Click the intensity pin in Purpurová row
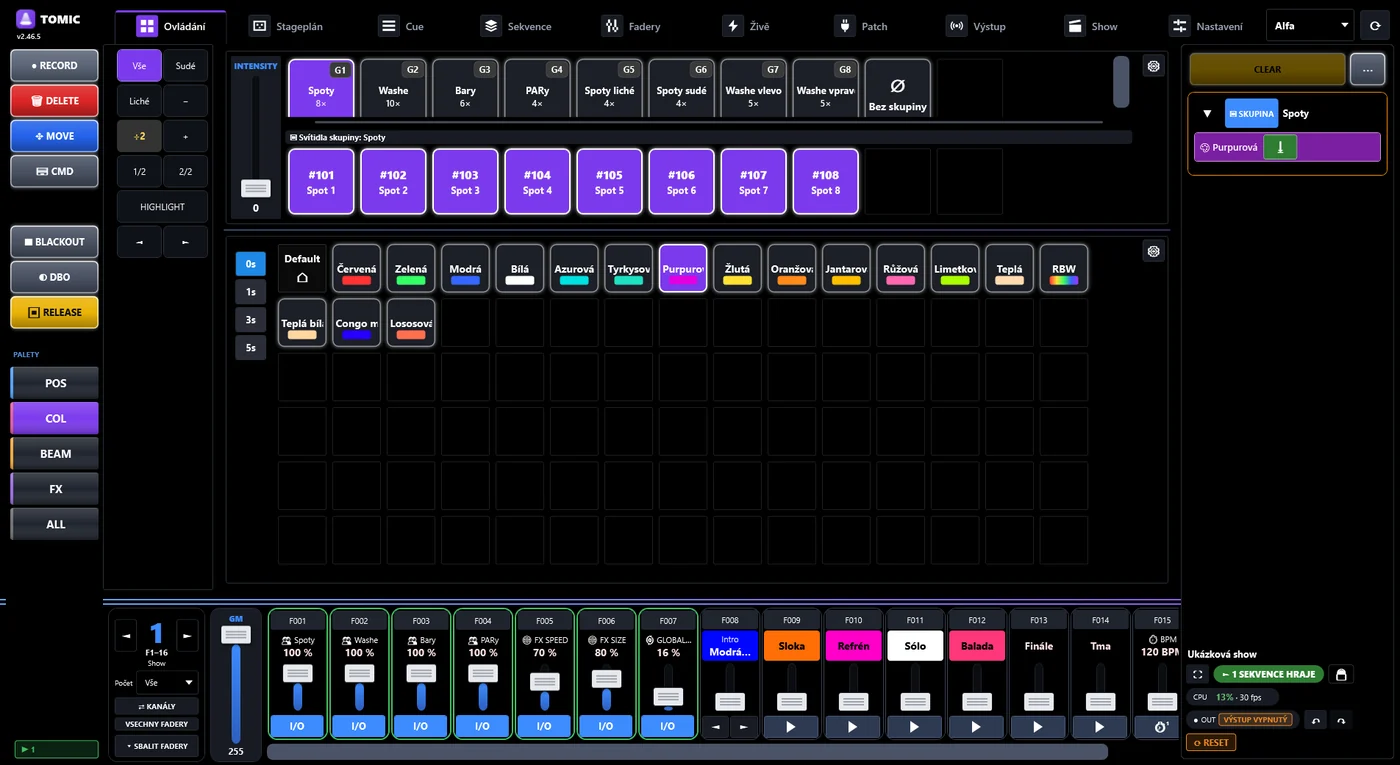The image size is (1400, 765). (x=1280, y=147)
